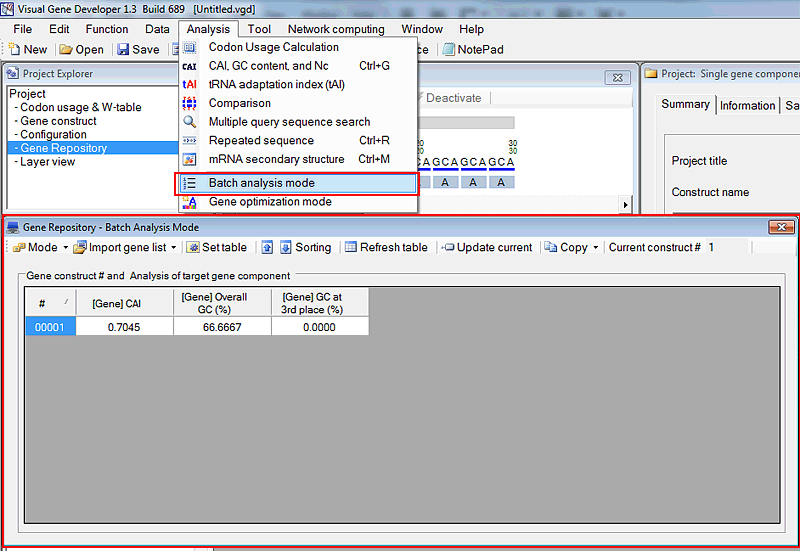Click the mRNA secondary structure menu icon

click(x=189, y=160)
